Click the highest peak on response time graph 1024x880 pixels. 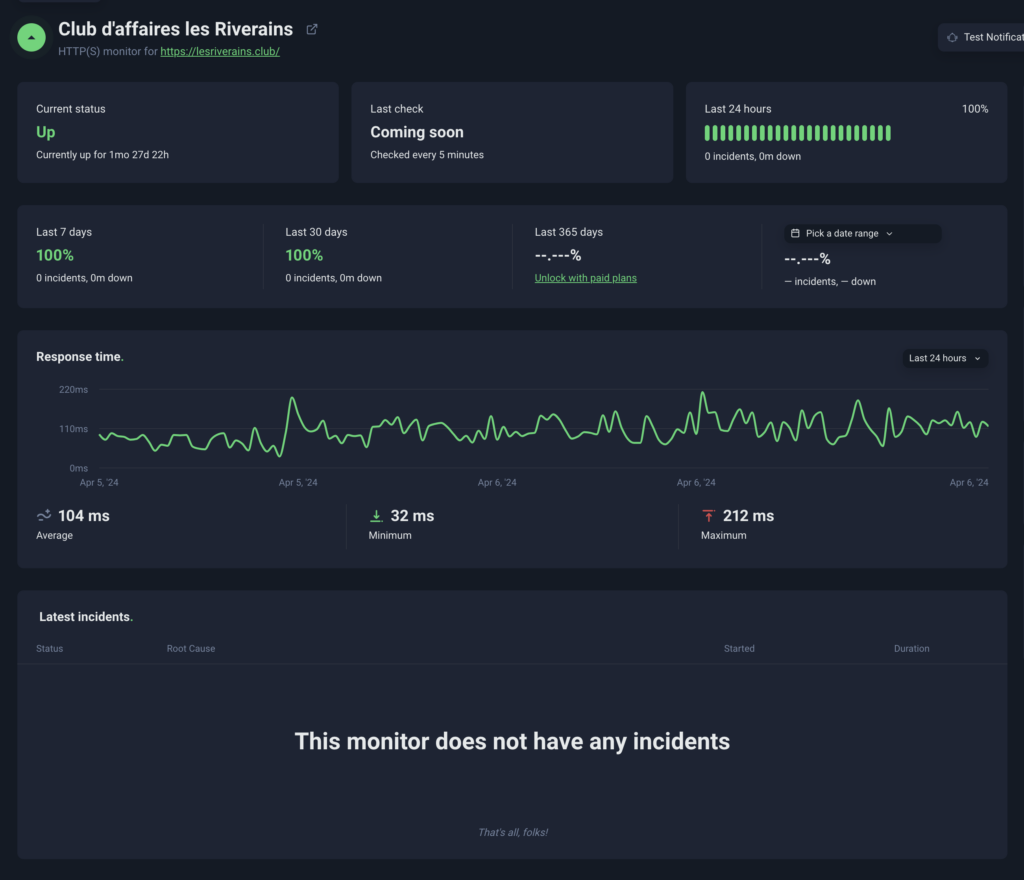[703, 393]
